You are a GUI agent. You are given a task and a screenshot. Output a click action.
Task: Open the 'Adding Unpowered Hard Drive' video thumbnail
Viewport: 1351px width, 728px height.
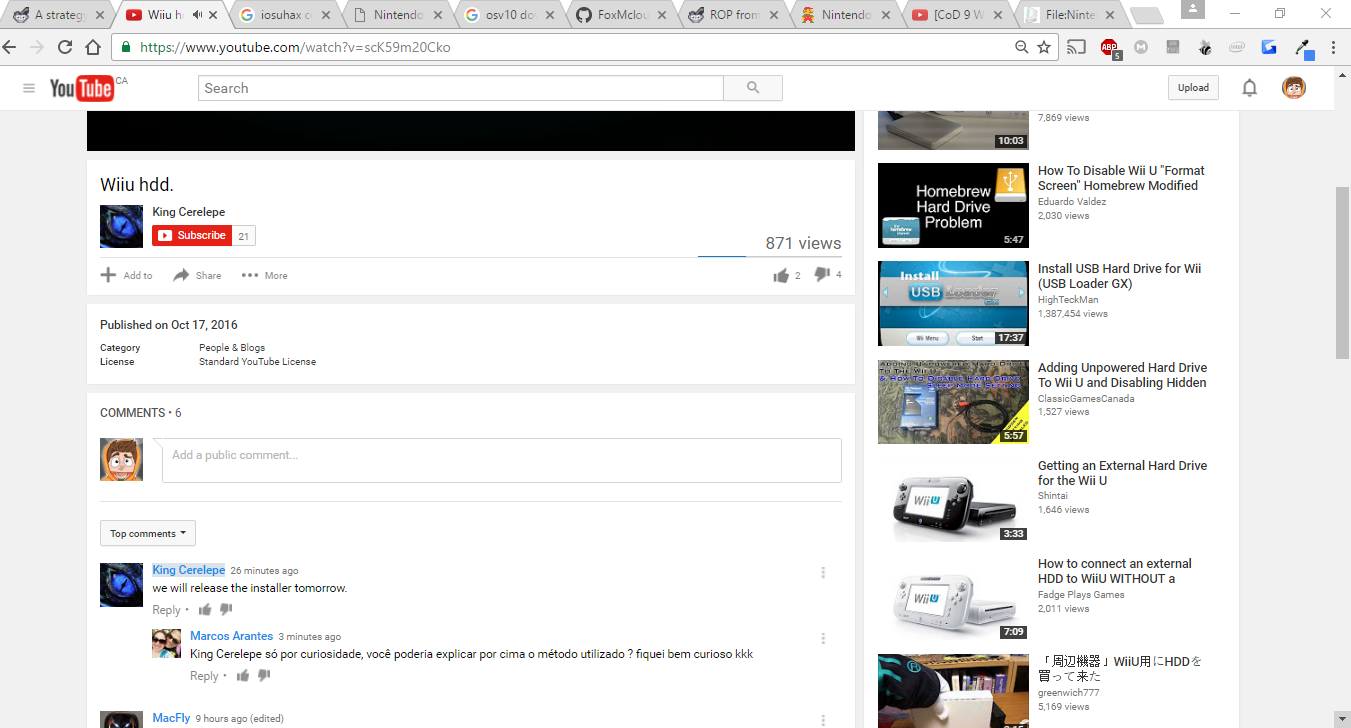(953, 403)
